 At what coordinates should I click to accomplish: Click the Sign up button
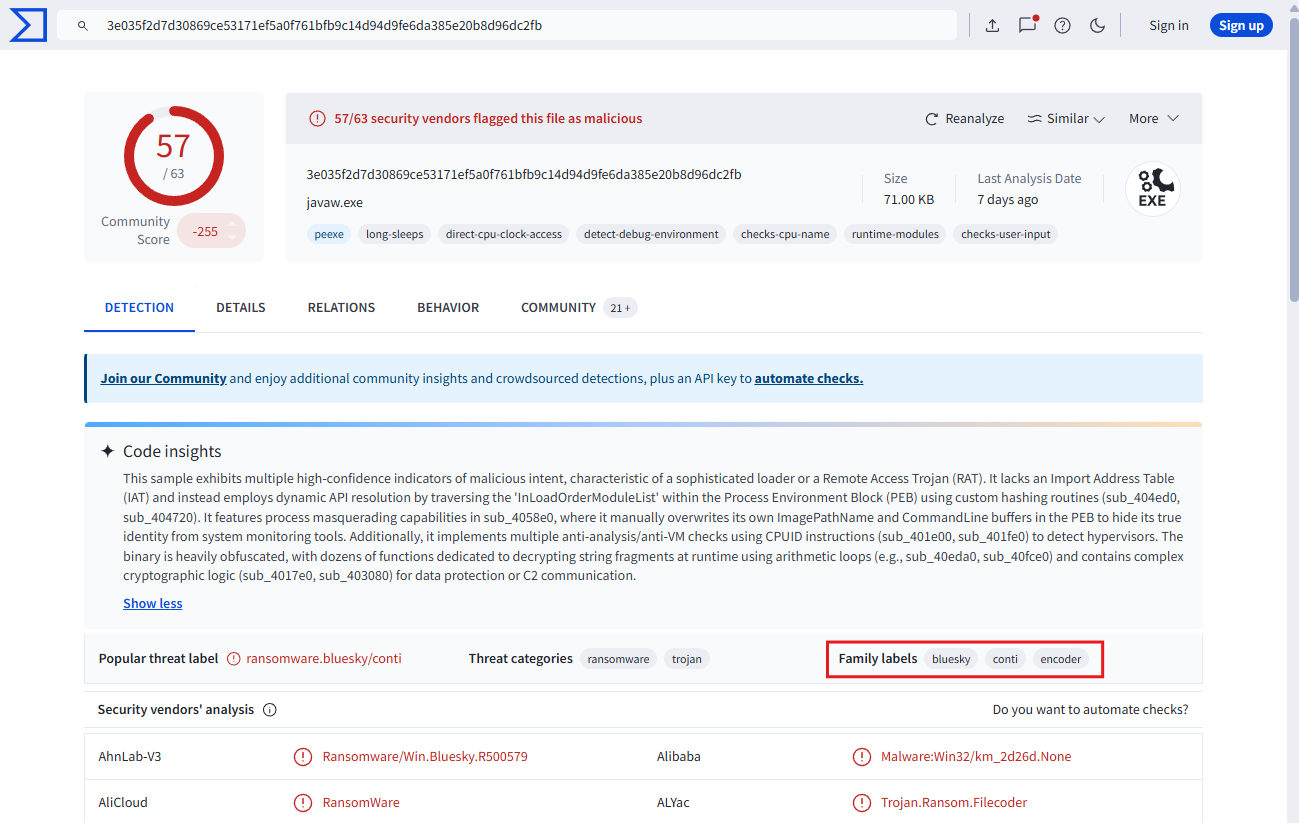click(1240, 26)
